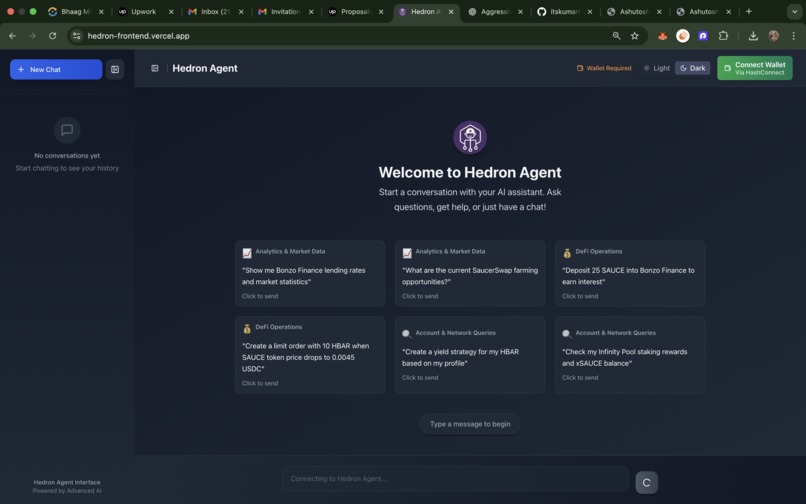Send Deposit 25 SAUCE into Bonzo prompt
The height and width of the screenshot is (504, 806).
[x=630, y=274]
